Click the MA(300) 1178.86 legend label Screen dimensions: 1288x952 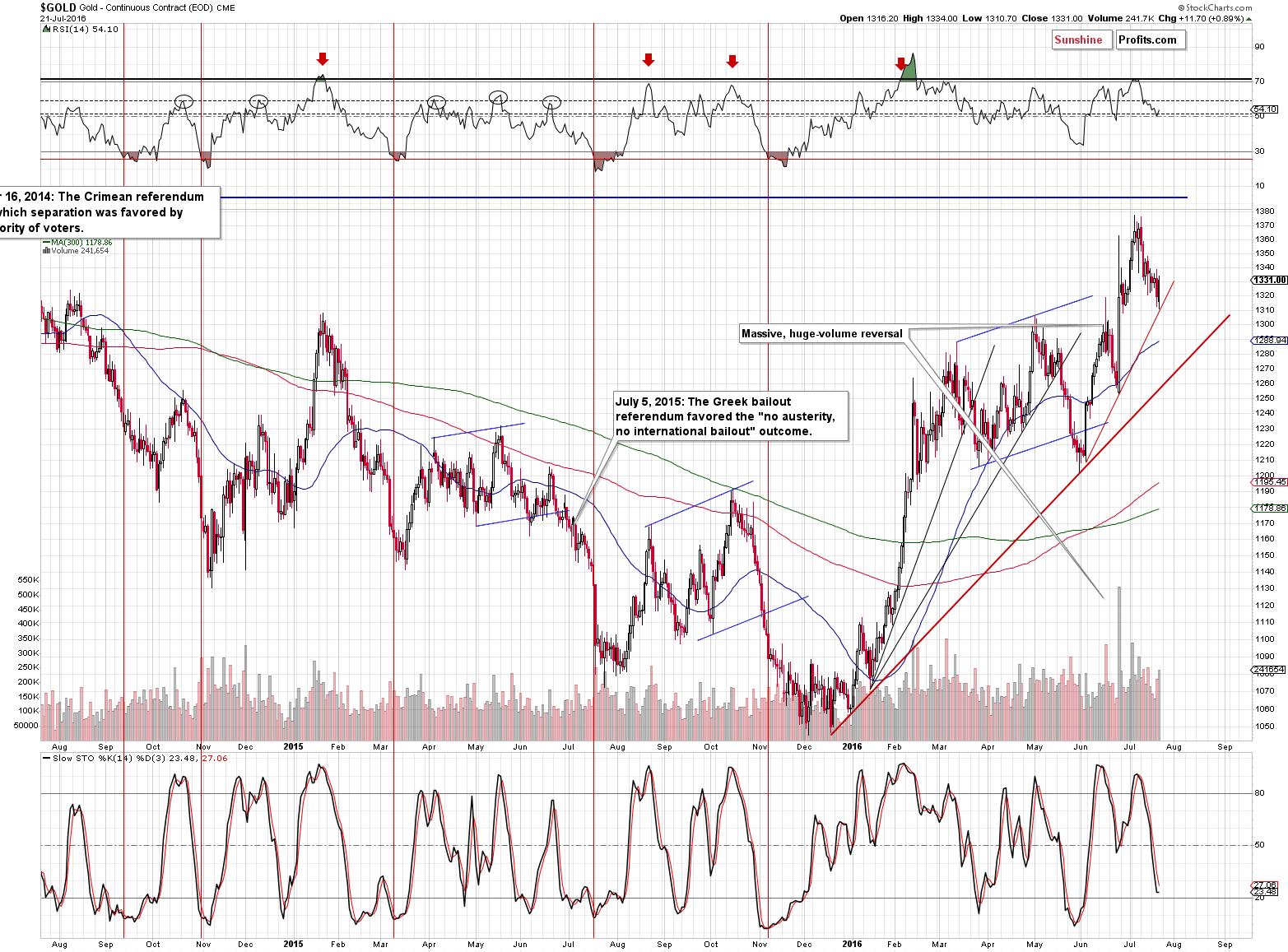point(78,243)
